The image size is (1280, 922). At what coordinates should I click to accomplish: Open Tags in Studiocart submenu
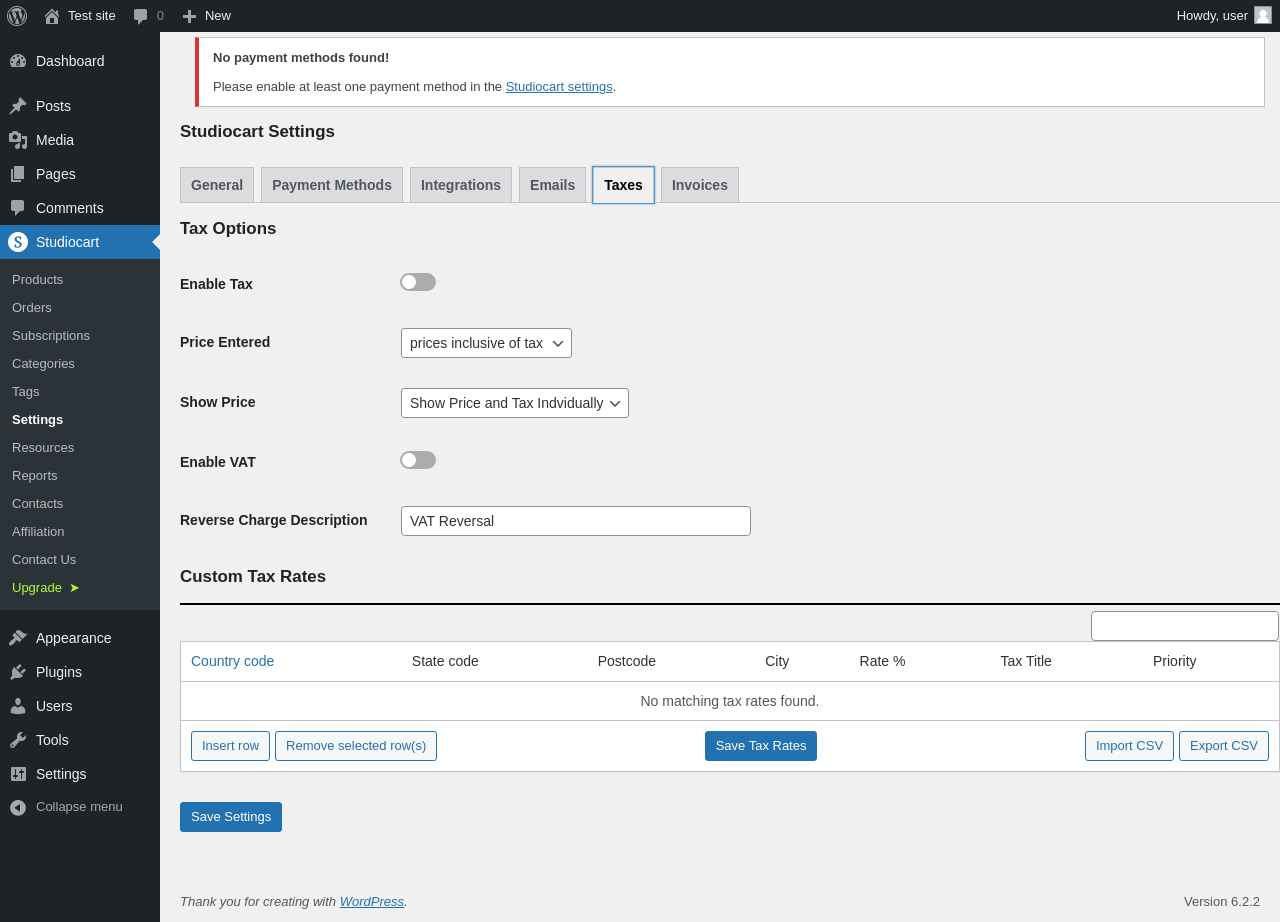coord(26,392)
